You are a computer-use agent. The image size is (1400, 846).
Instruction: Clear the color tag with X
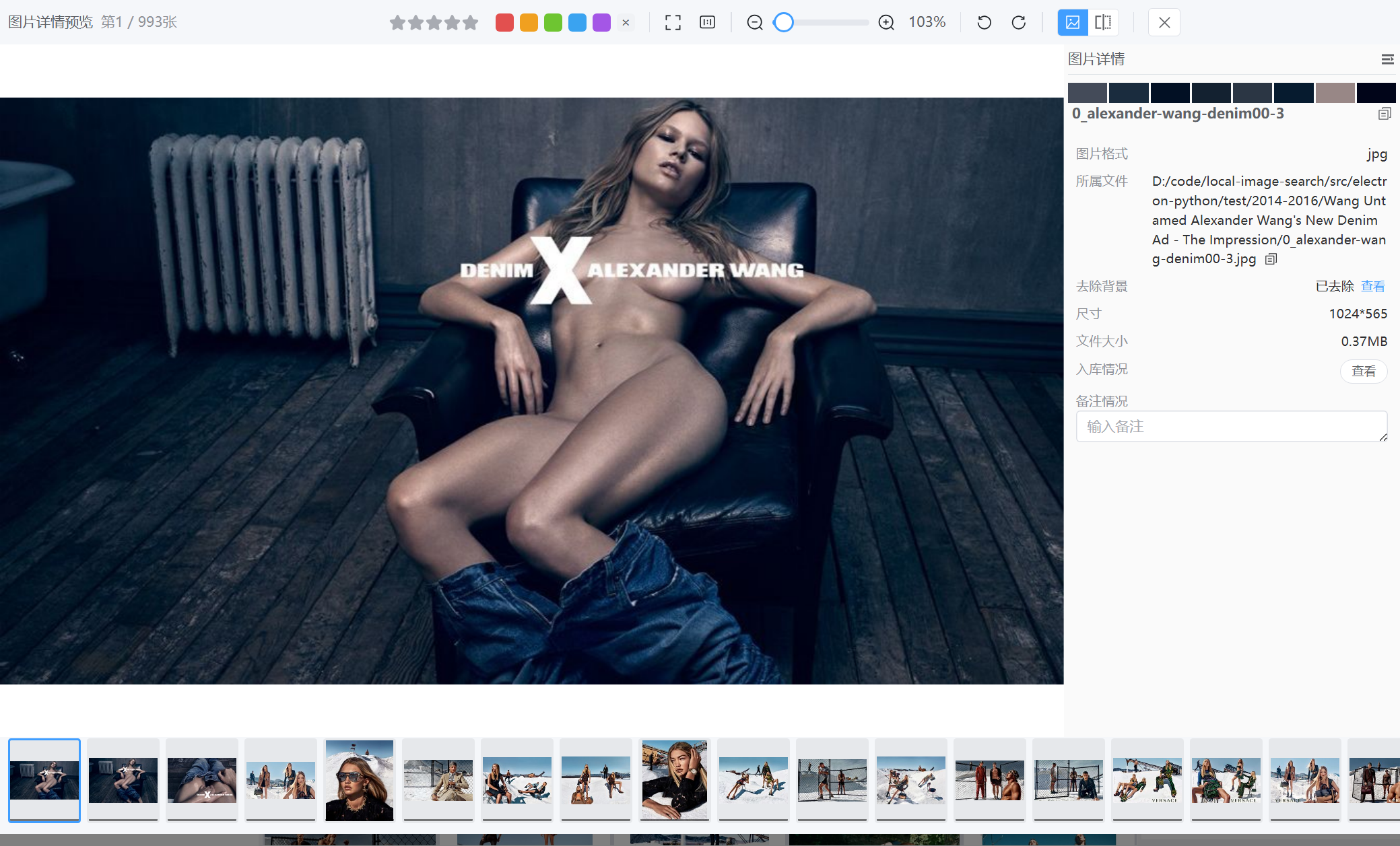click(626, 22)
